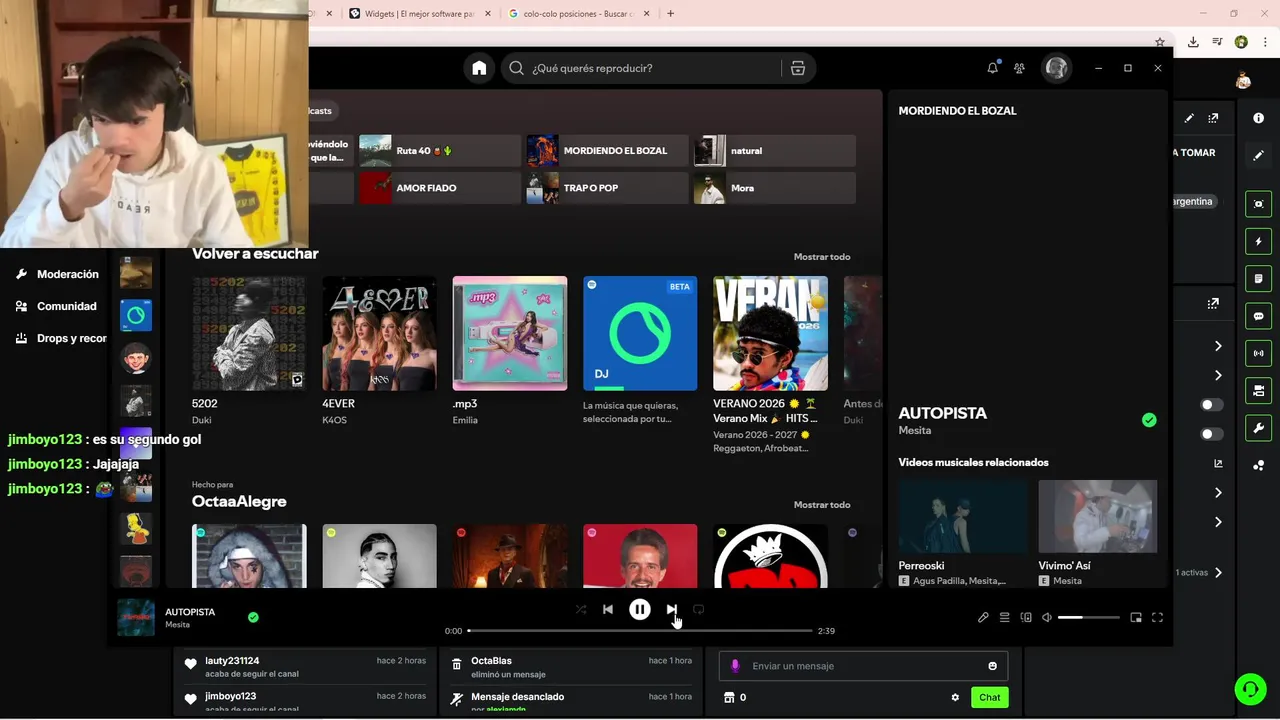Click the track progress bar
1280x720 pixels.
tap(640, 631)
